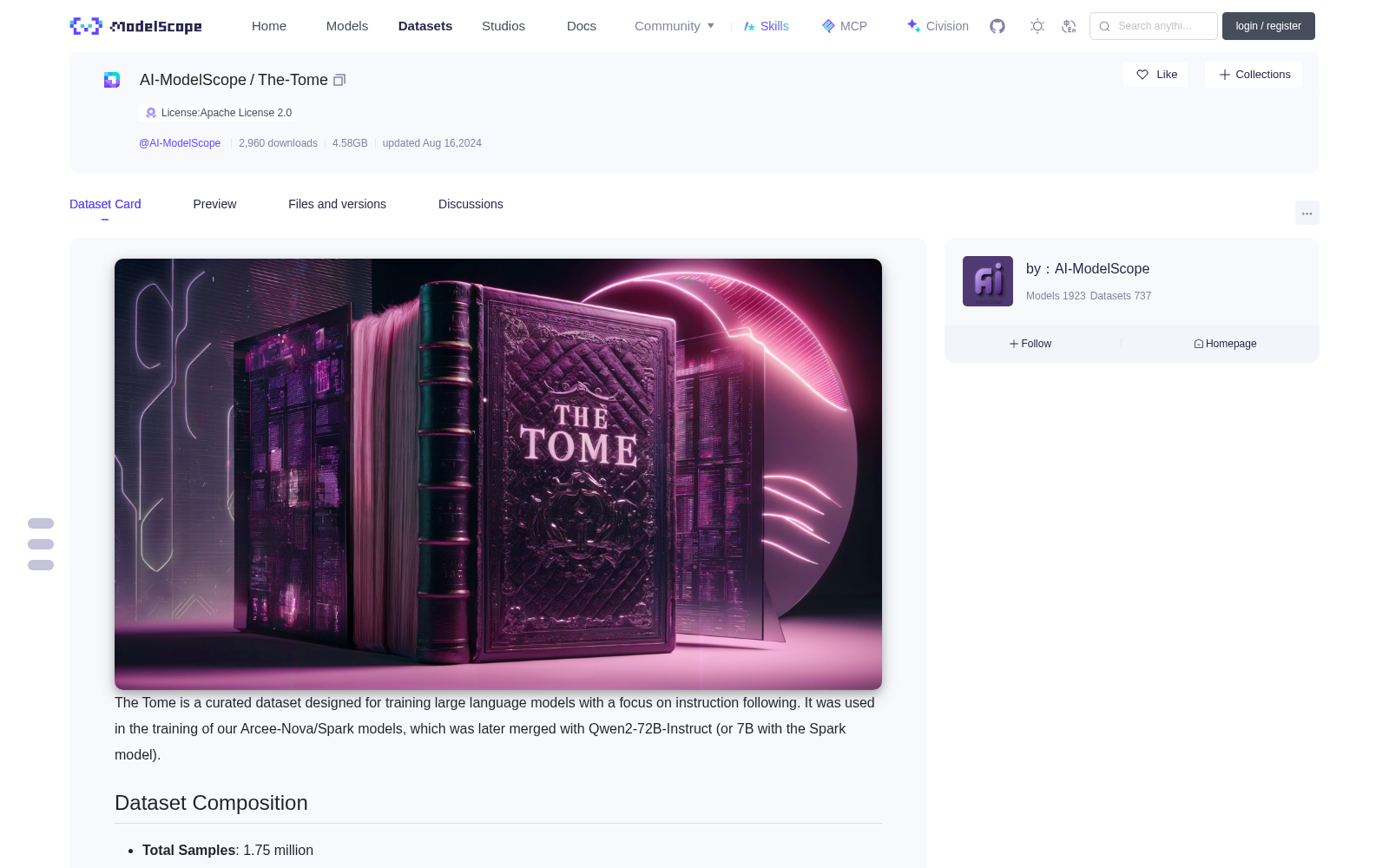Switch to the Preview tab
1389x868 pixels.
click(214, 204)
